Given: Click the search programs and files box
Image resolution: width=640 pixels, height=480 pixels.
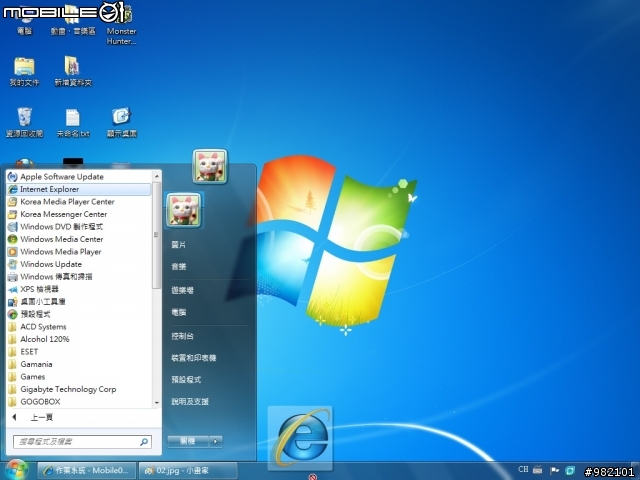Looking at the screenshot, I should [x=82, y=442].
